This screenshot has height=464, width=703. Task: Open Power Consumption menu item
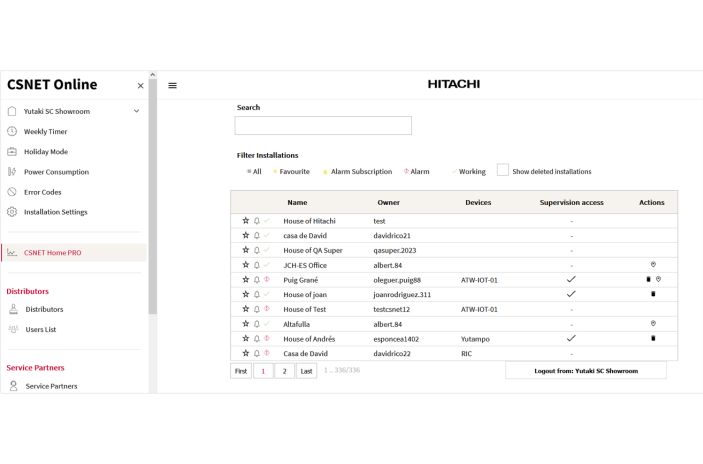pos(56,172)
